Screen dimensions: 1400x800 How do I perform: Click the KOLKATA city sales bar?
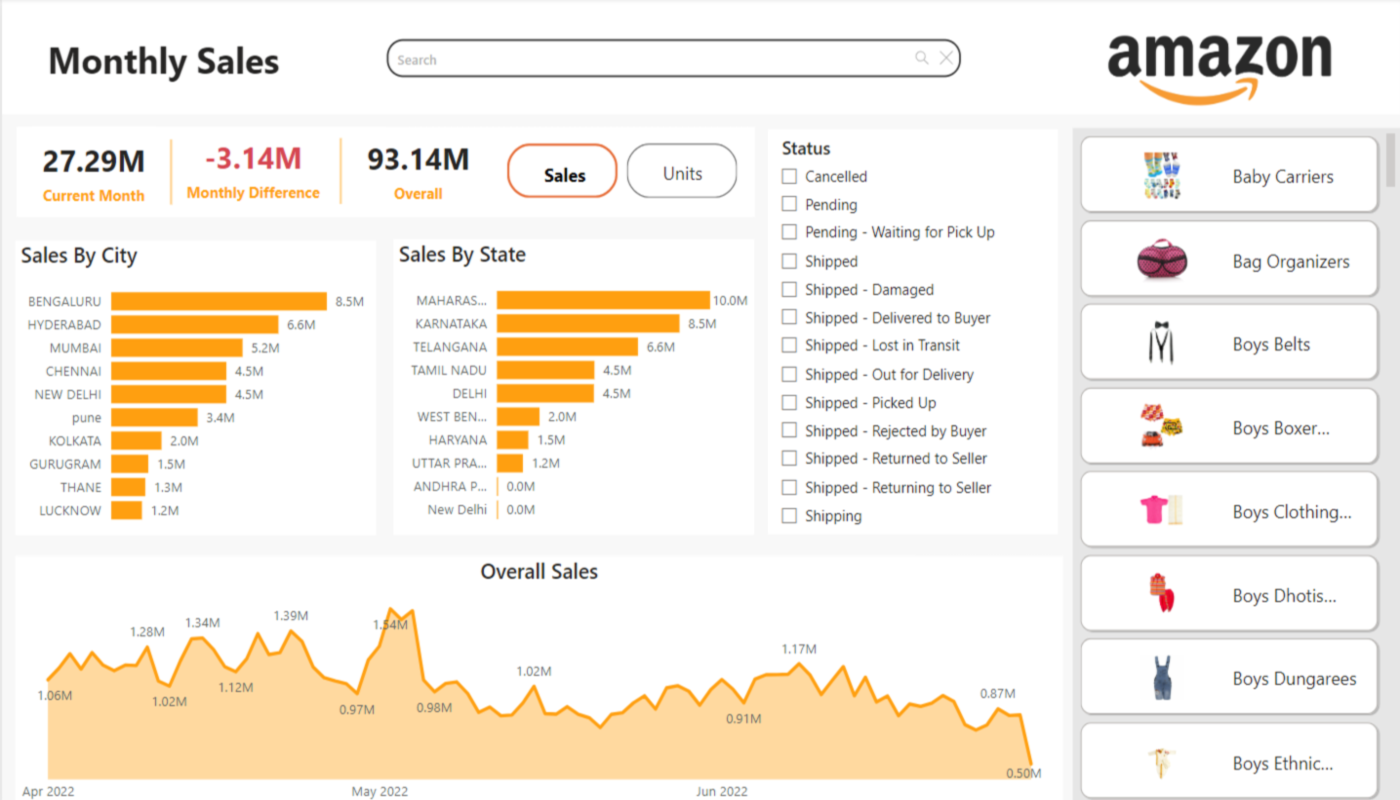(x=136, y=440)
